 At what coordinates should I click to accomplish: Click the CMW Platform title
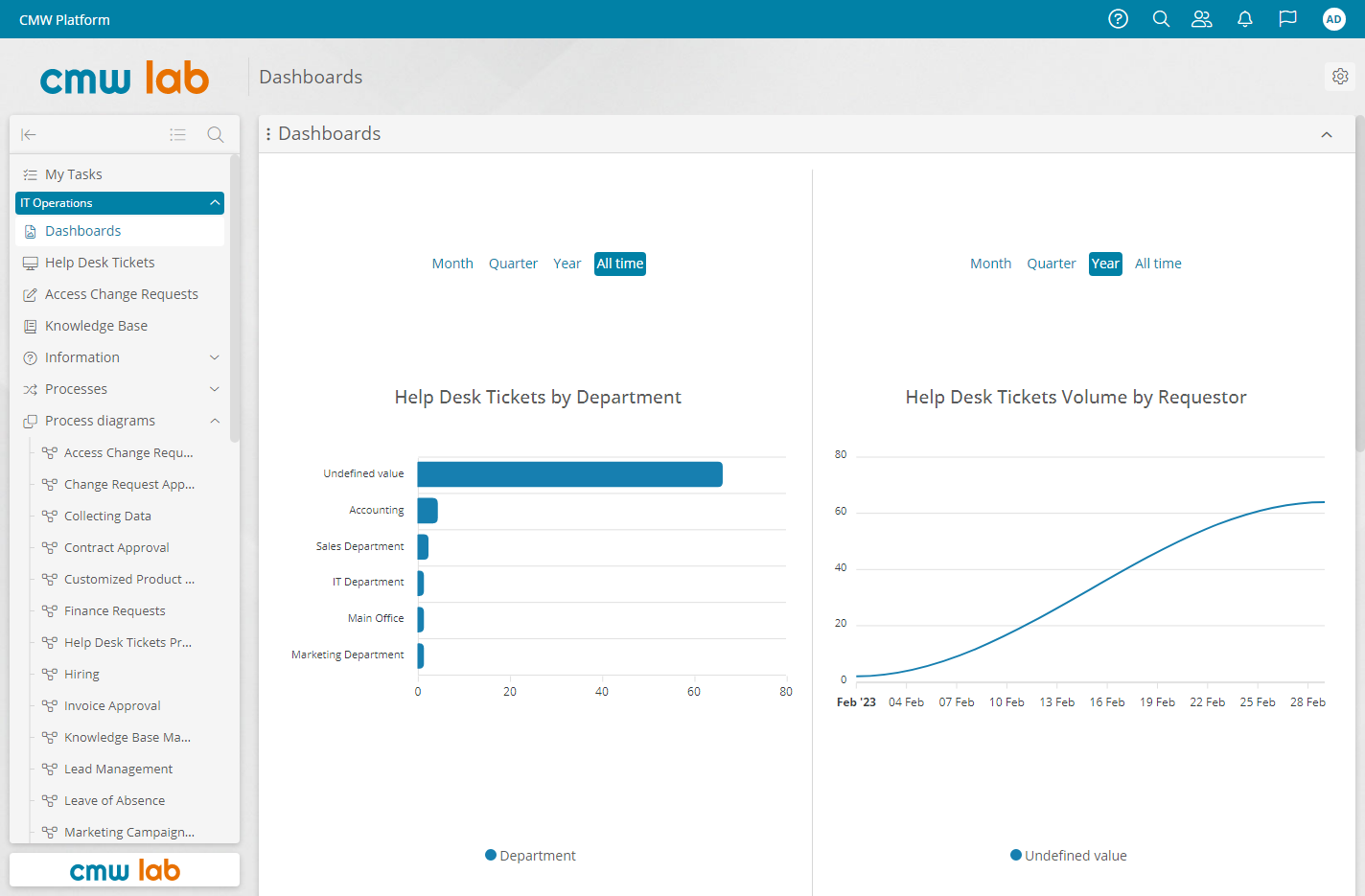tap(64, 19)
